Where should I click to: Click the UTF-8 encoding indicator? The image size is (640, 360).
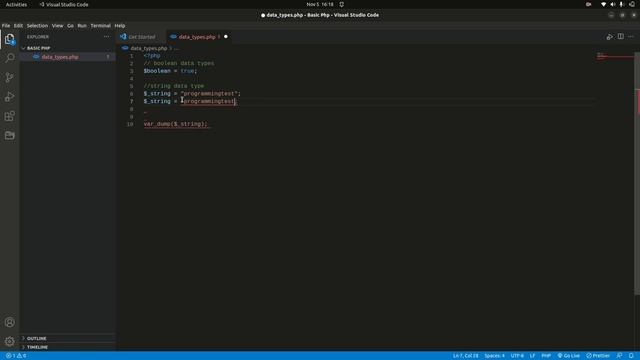[517, 356]
